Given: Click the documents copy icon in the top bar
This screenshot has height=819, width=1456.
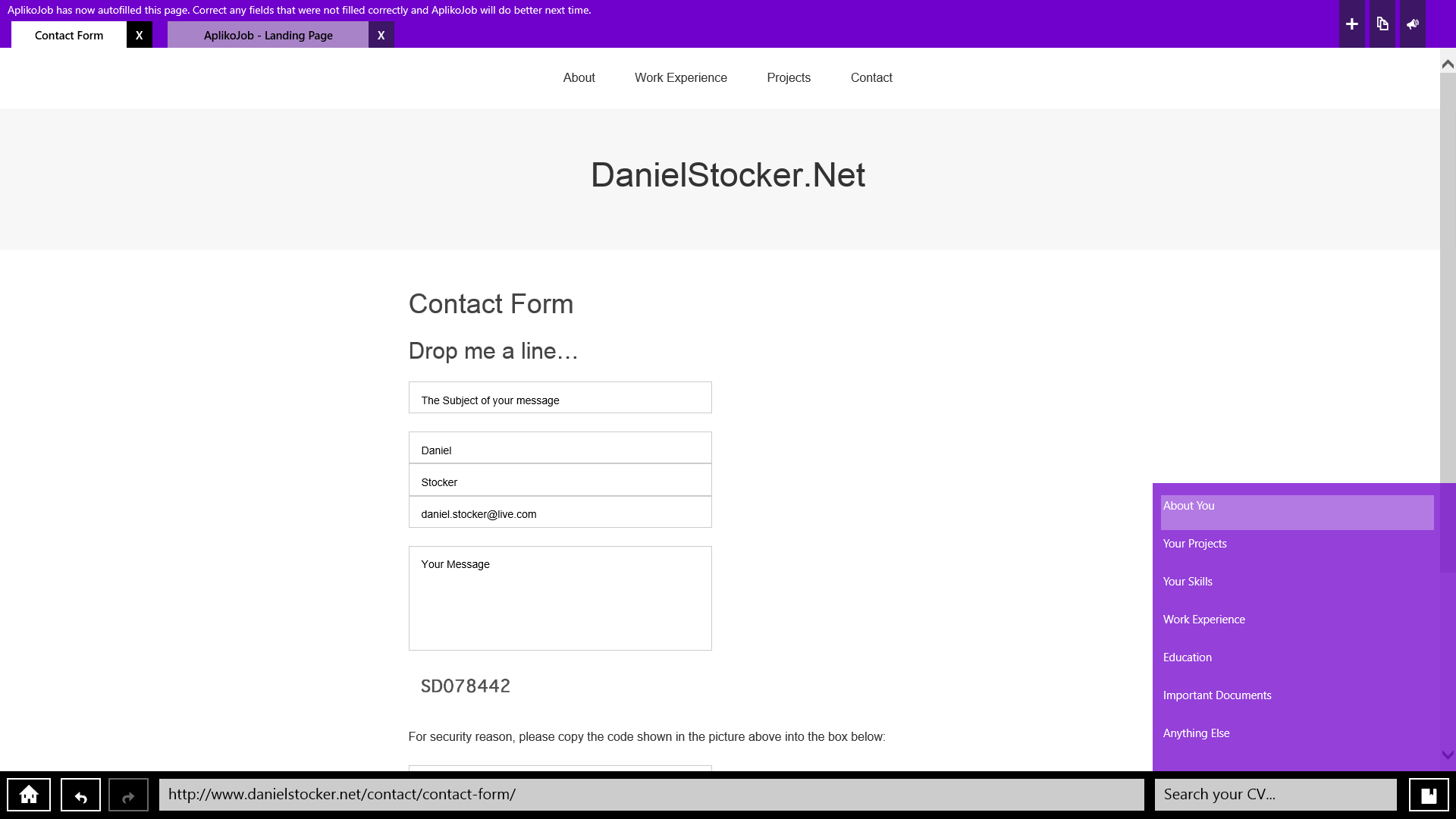Looking at the screenshot, I should [x=1382, y=24].
